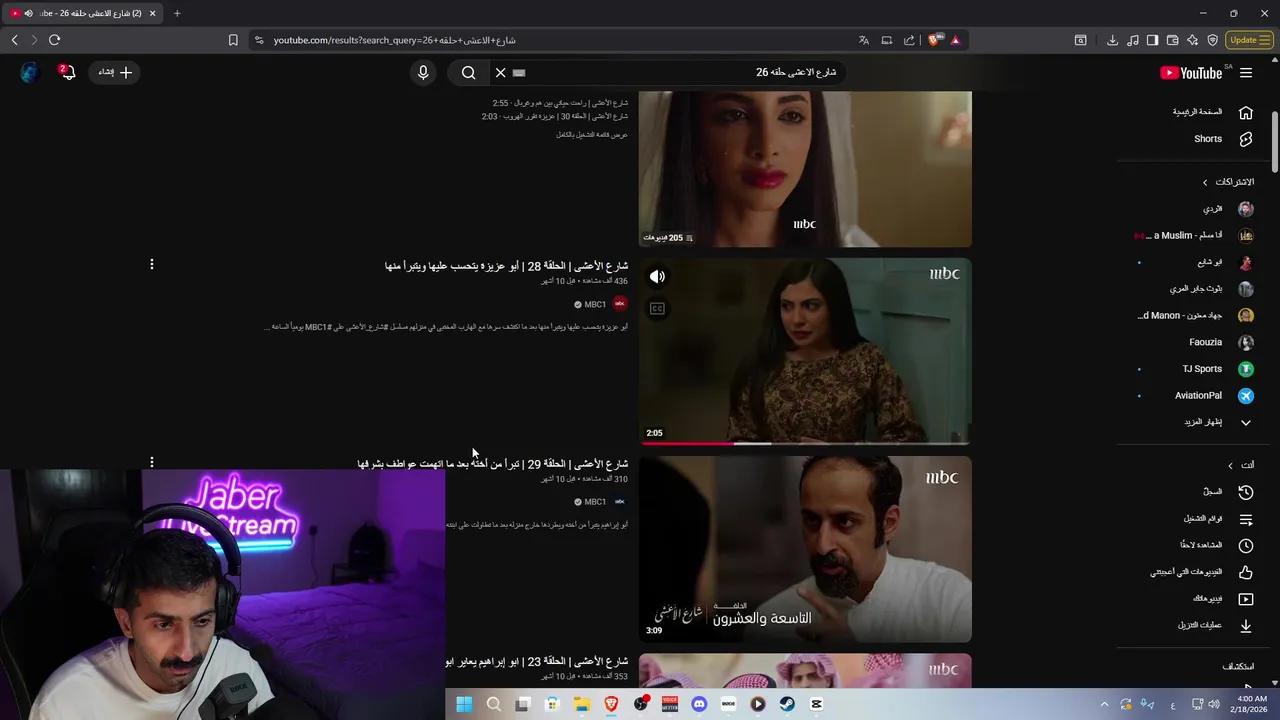Start voice search with the microphone icon
This screenshot has width=1280, height=720.
(x=423, y=72)
